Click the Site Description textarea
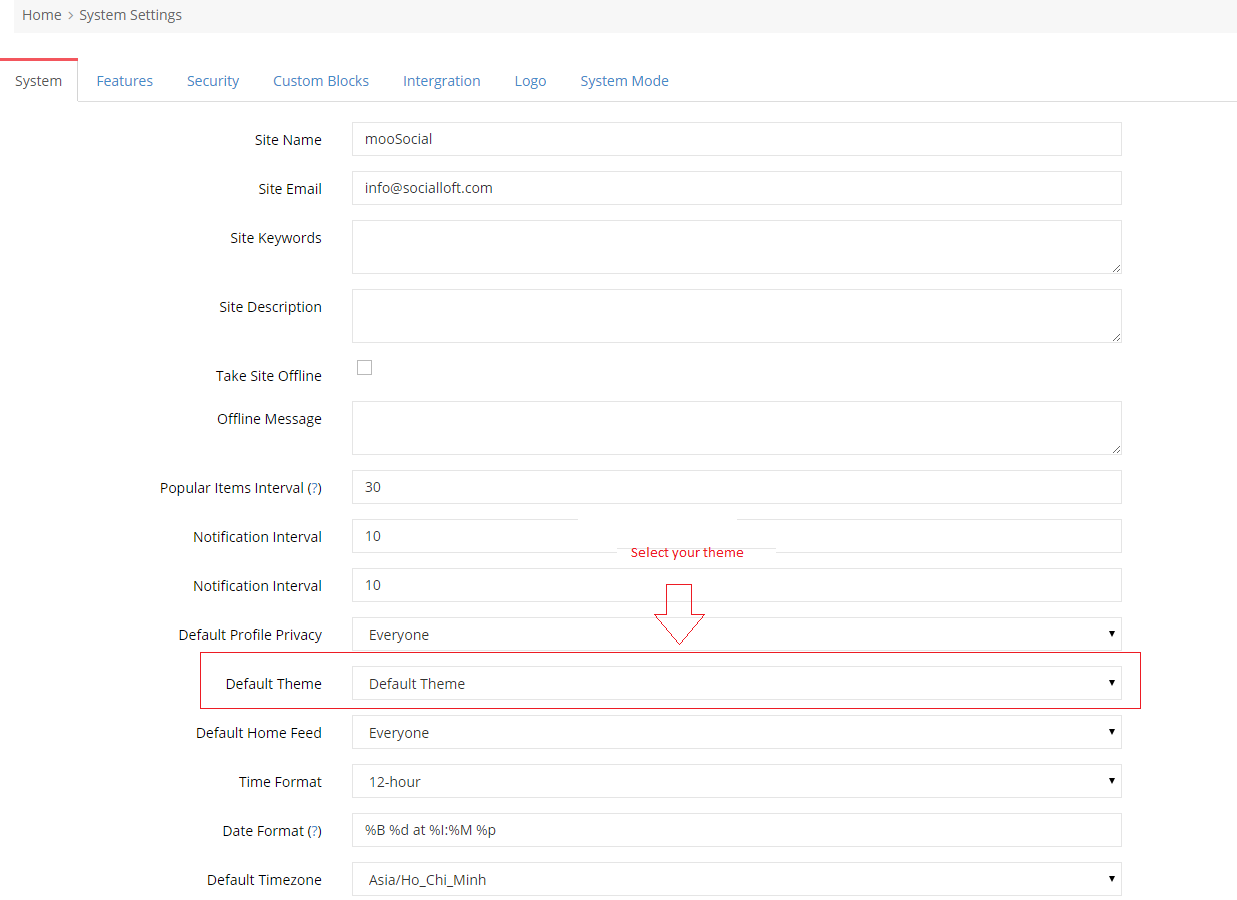Viewport: 1237px width, 900px height. (736, 316)
